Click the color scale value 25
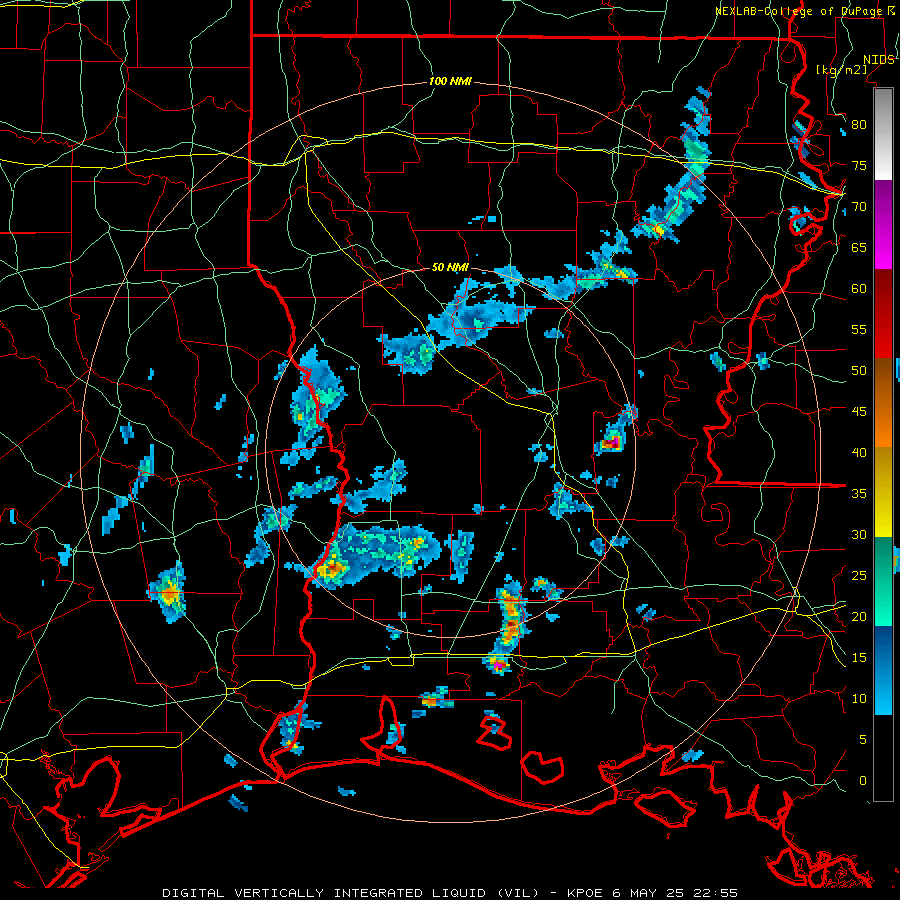Screen dimensions: 900x900 pyautogui.click(x=859, y=576)
